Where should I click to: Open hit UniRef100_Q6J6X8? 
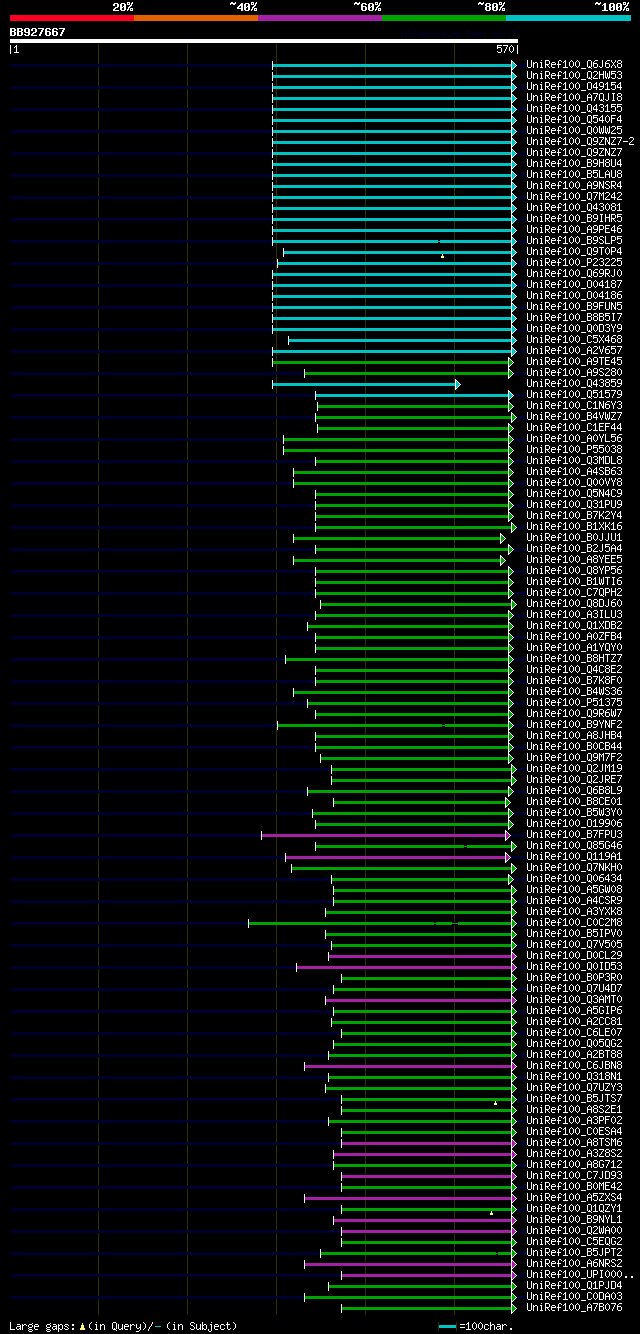(x=574, y=64)
